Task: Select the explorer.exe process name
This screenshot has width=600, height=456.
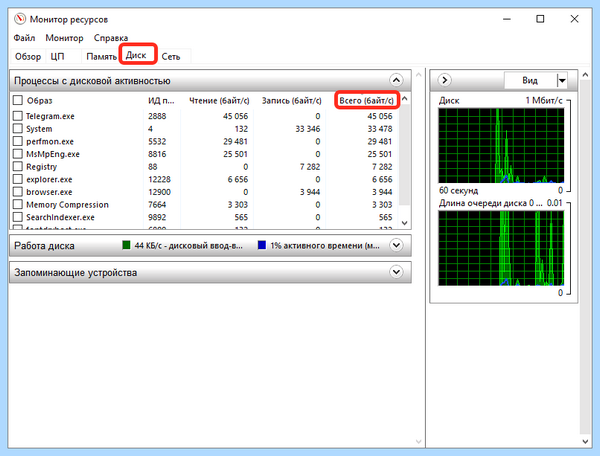Action: click(x=49, y=179)
